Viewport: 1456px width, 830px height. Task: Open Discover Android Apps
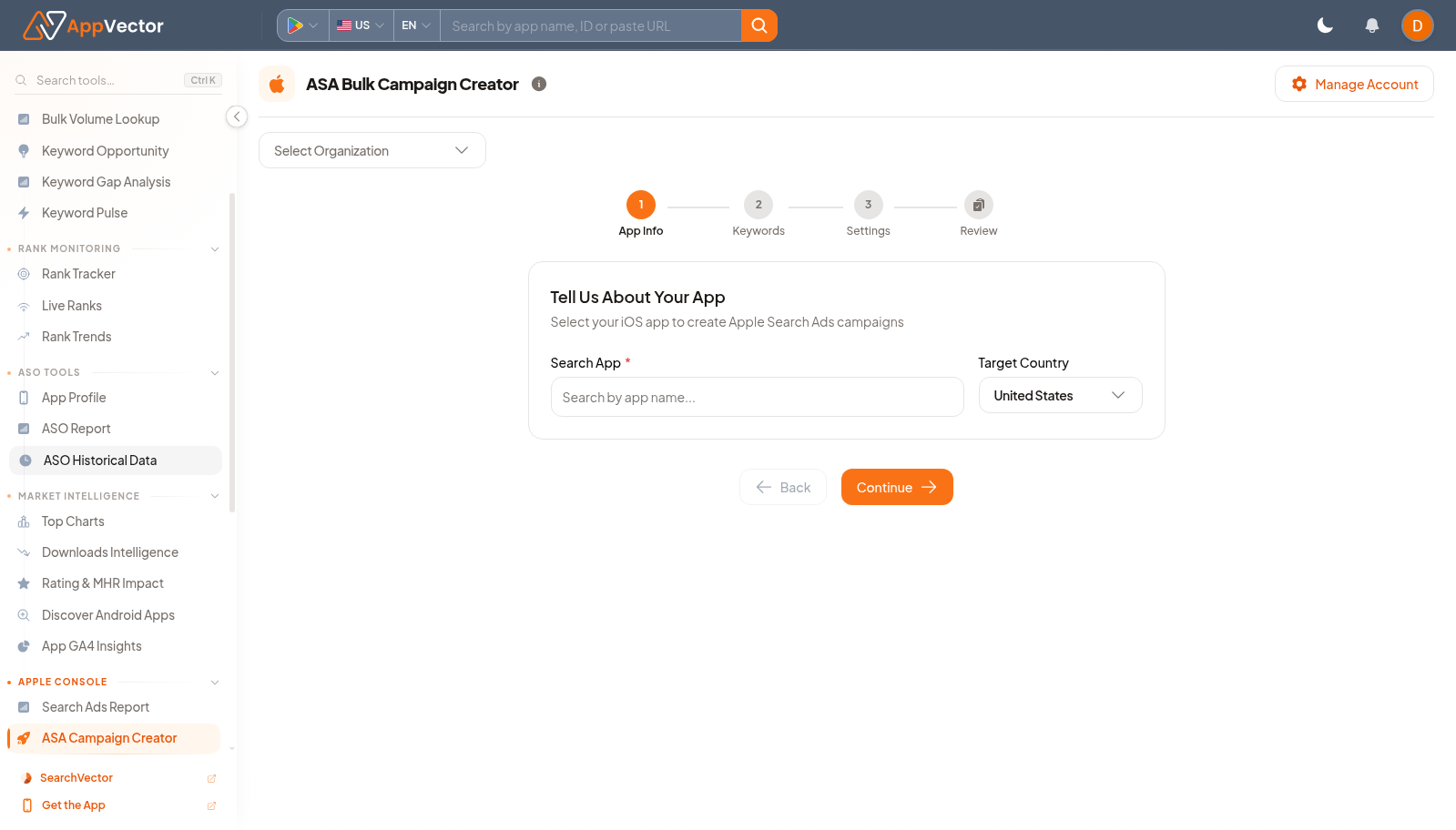[x=108, y=615]
